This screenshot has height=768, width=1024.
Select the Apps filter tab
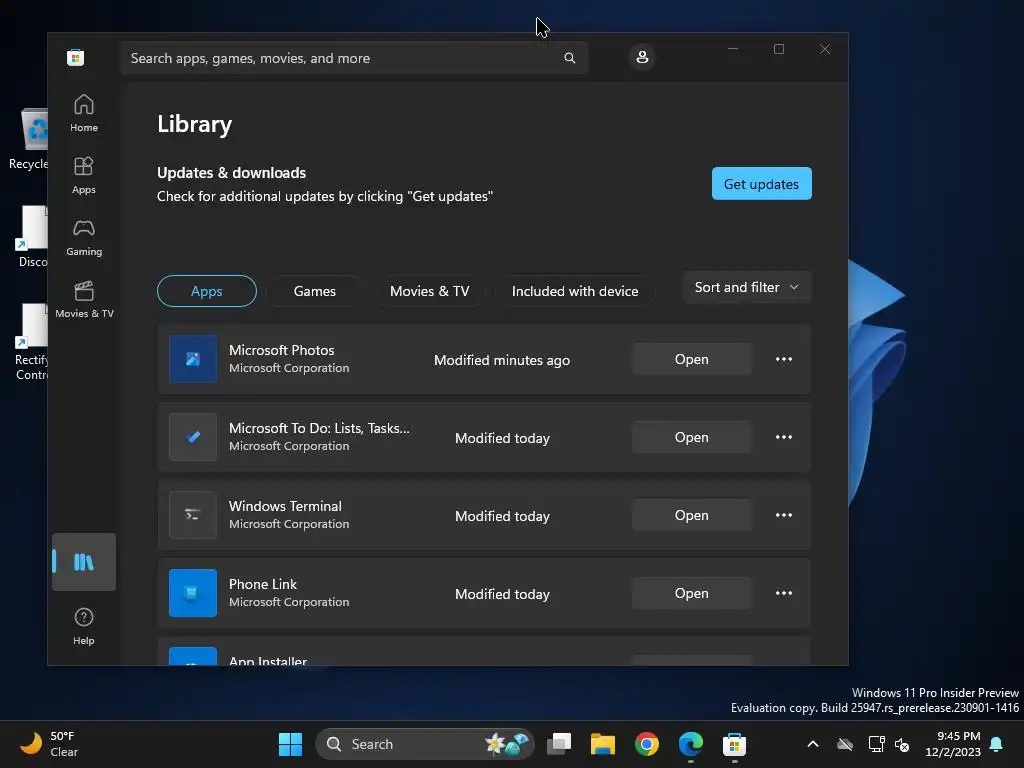[x=206, y=291]
